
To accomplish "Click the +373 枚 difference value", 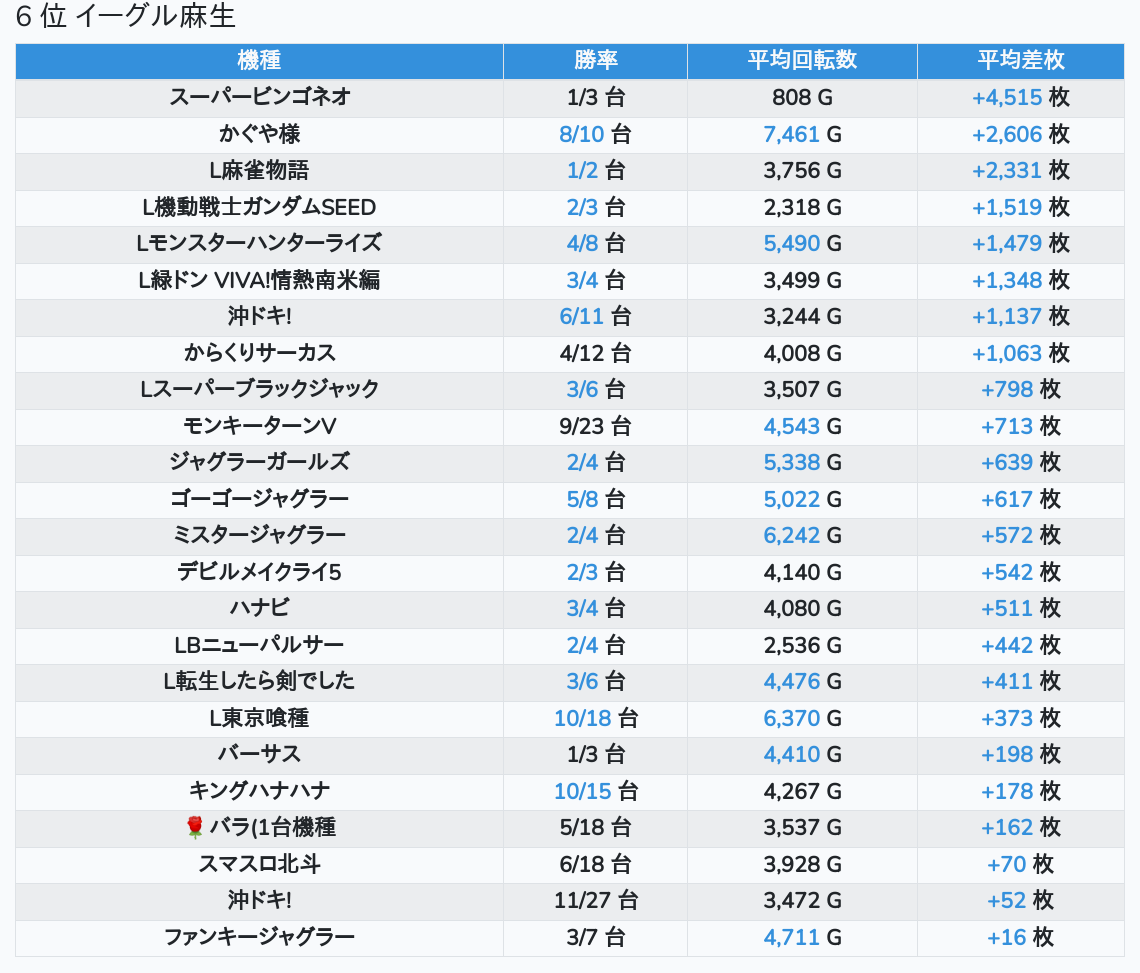I will 1021,718.
